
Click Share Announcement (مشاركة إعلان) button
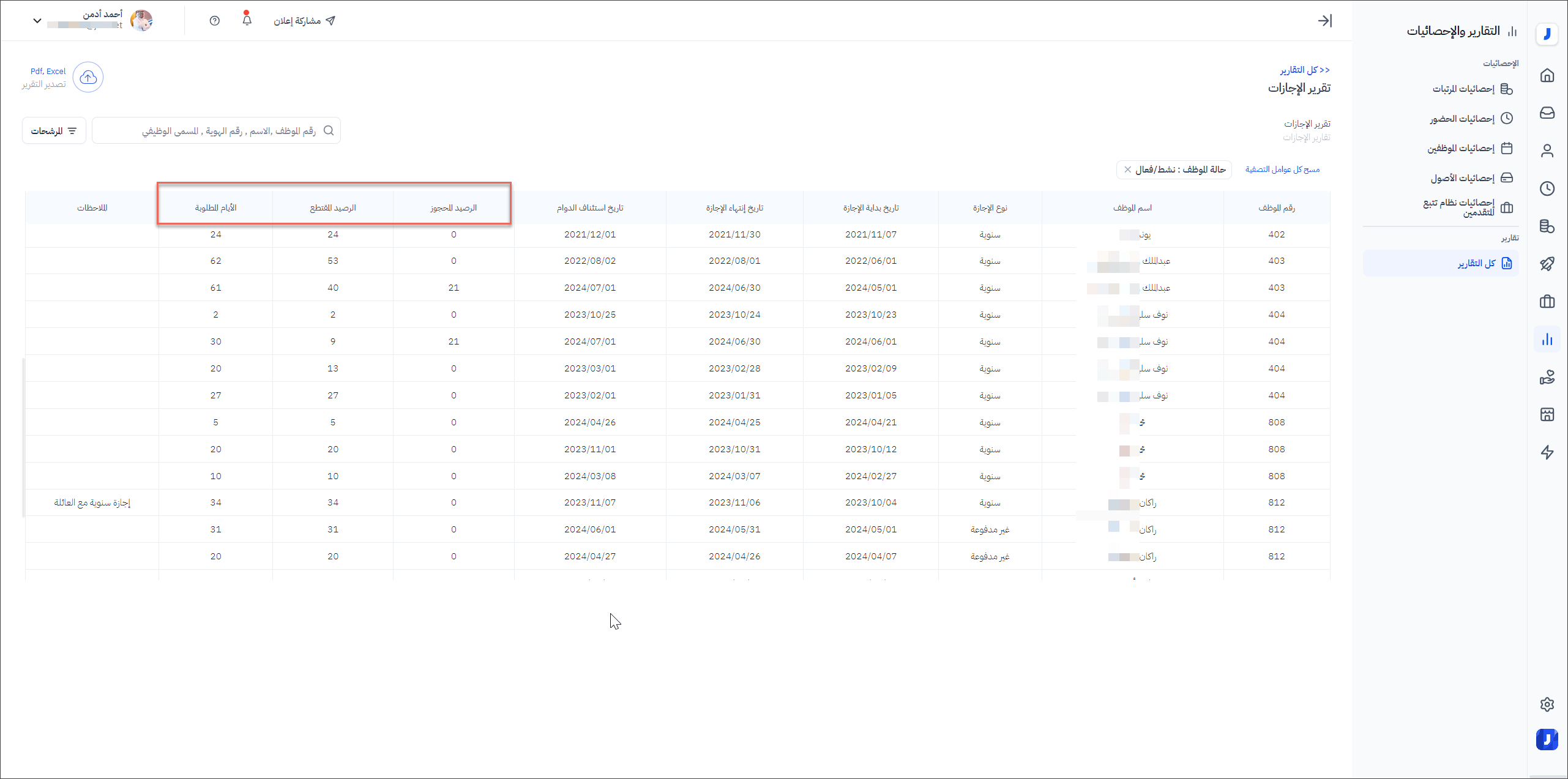pyautogui.click(x=304, y=21)
